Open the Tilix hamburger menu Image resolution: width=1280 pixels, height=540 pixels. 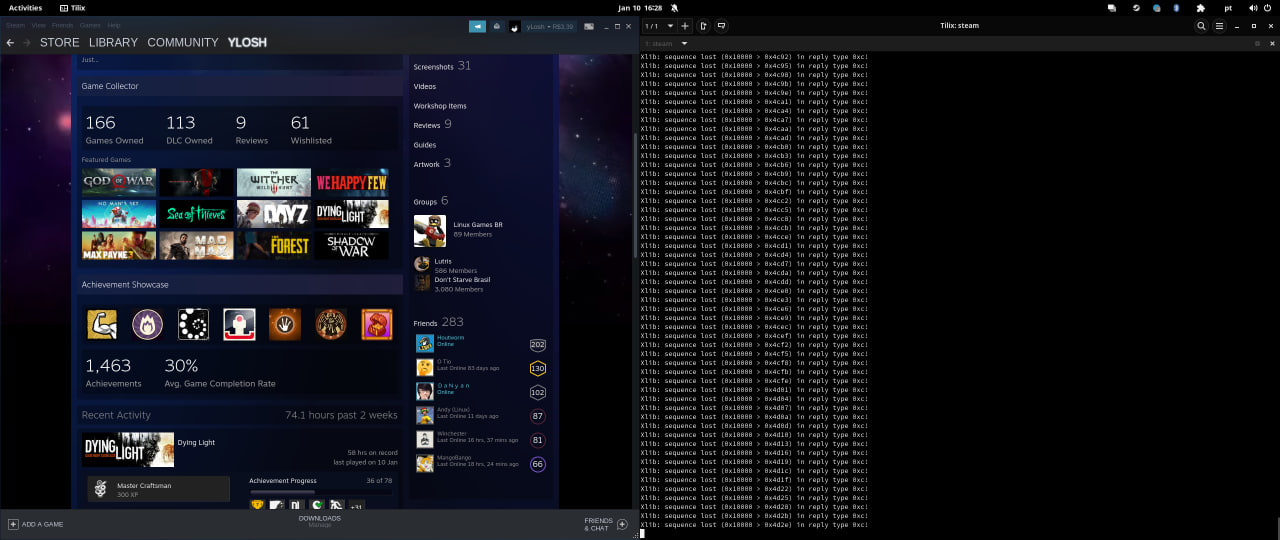pyautogui.click(x=1217, y=26)
